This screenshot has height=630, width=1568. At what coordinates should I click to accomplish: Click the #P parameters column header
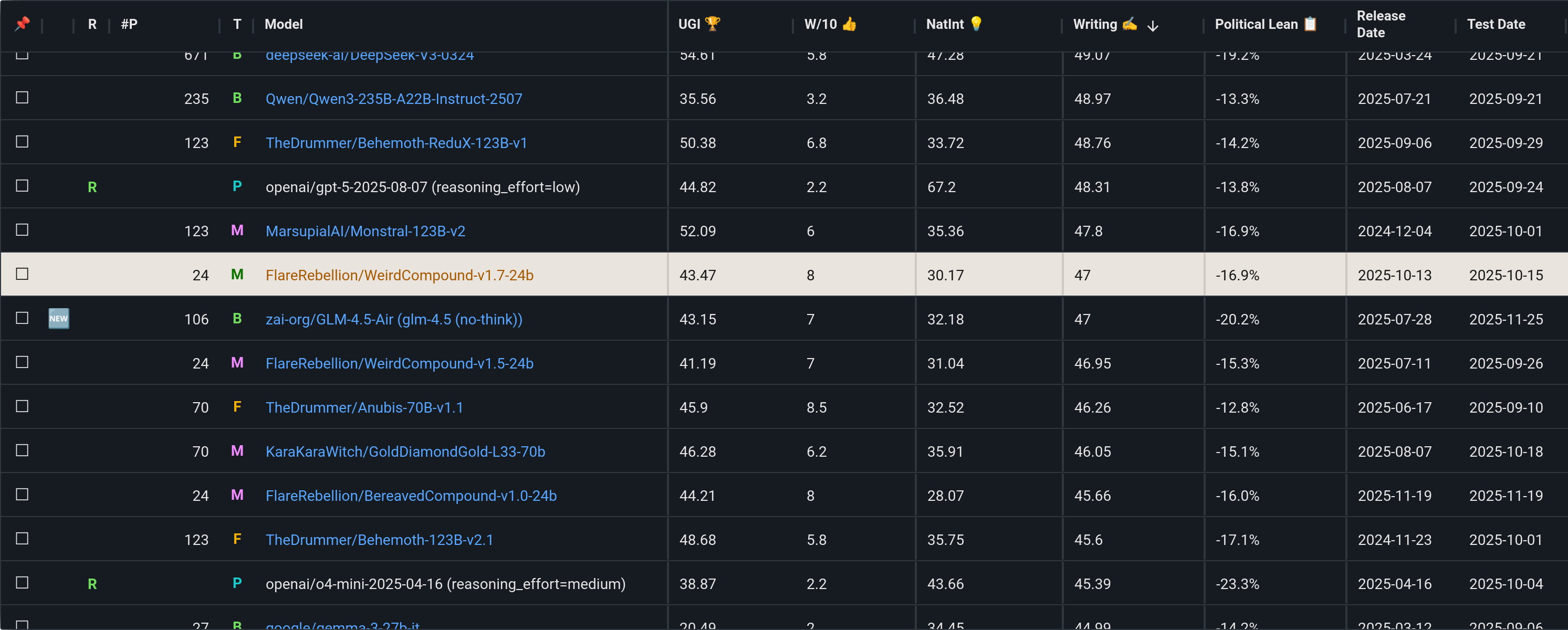pyautogui.click(x=129, y=24)
